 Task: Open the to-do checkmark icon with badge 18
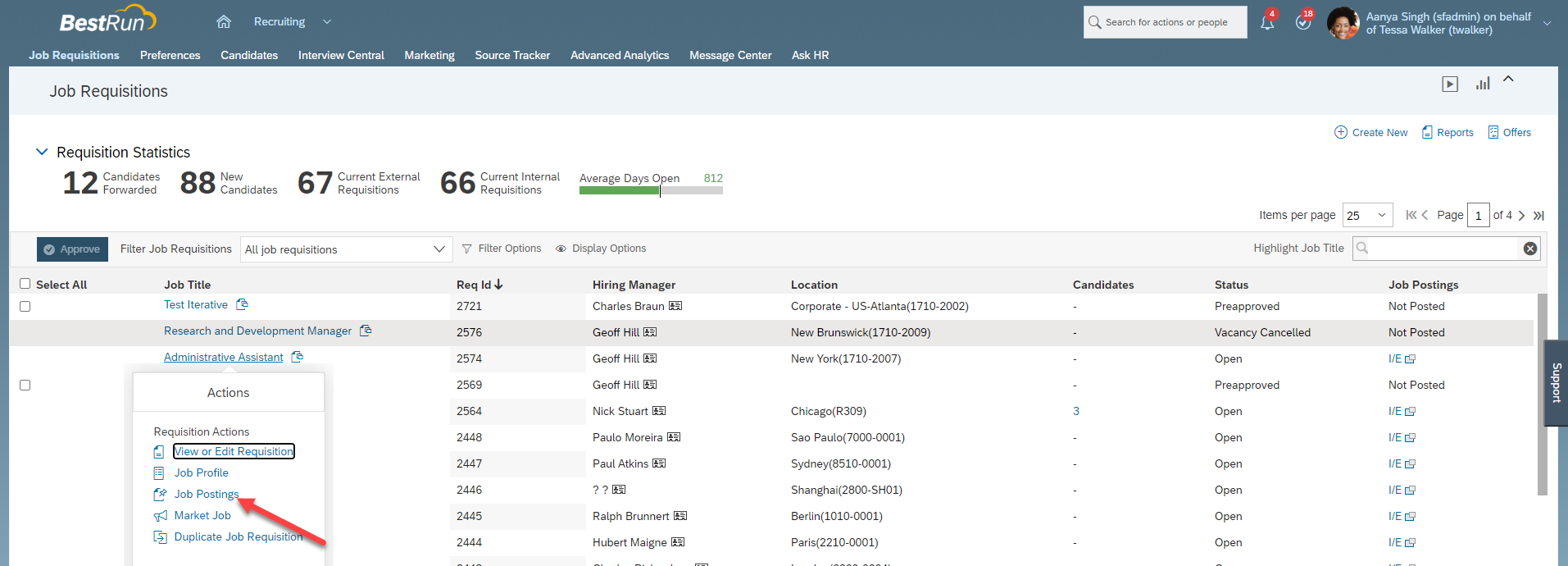point(1303,22)
